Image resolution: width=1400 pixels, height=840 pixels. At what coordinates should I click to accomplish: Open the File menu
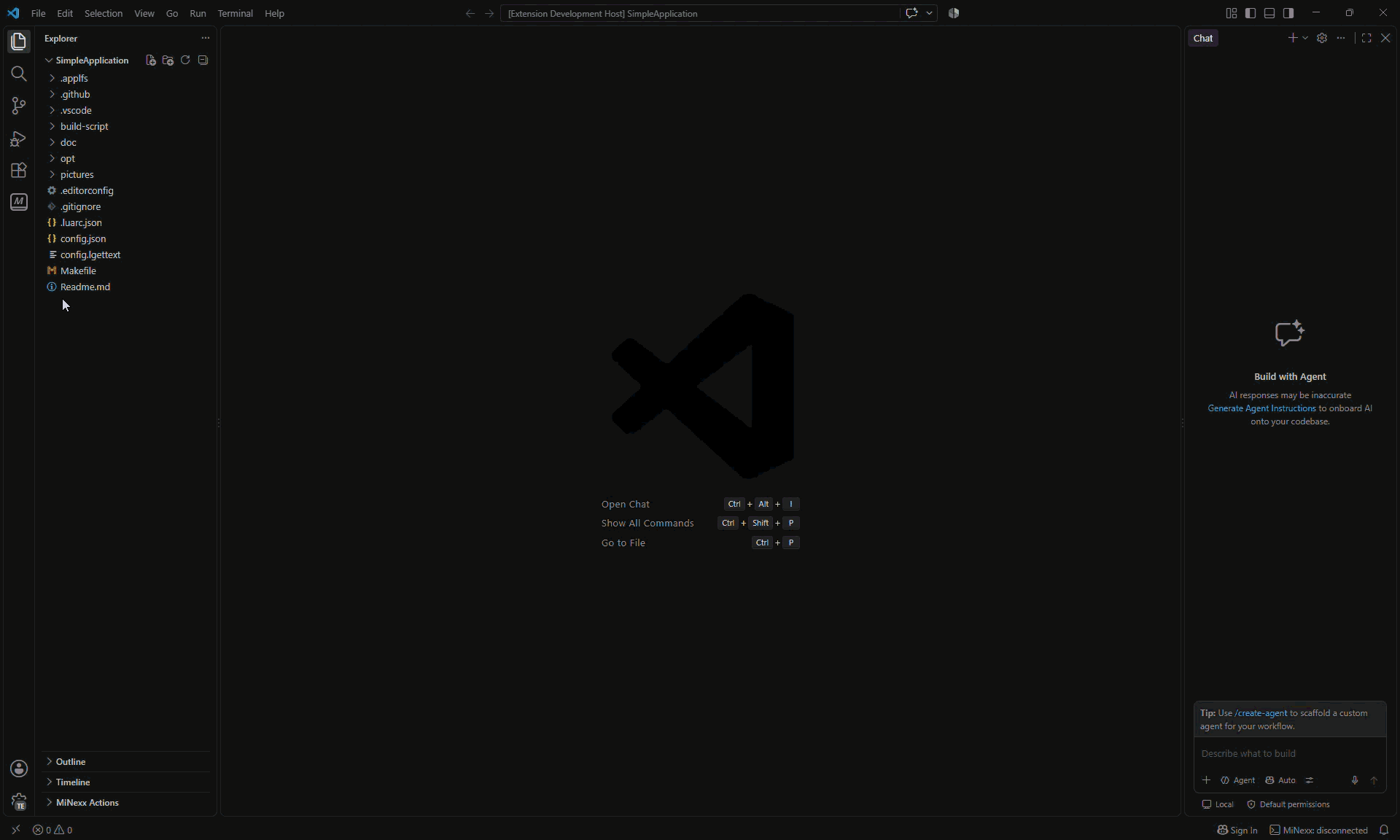[39, 13]
